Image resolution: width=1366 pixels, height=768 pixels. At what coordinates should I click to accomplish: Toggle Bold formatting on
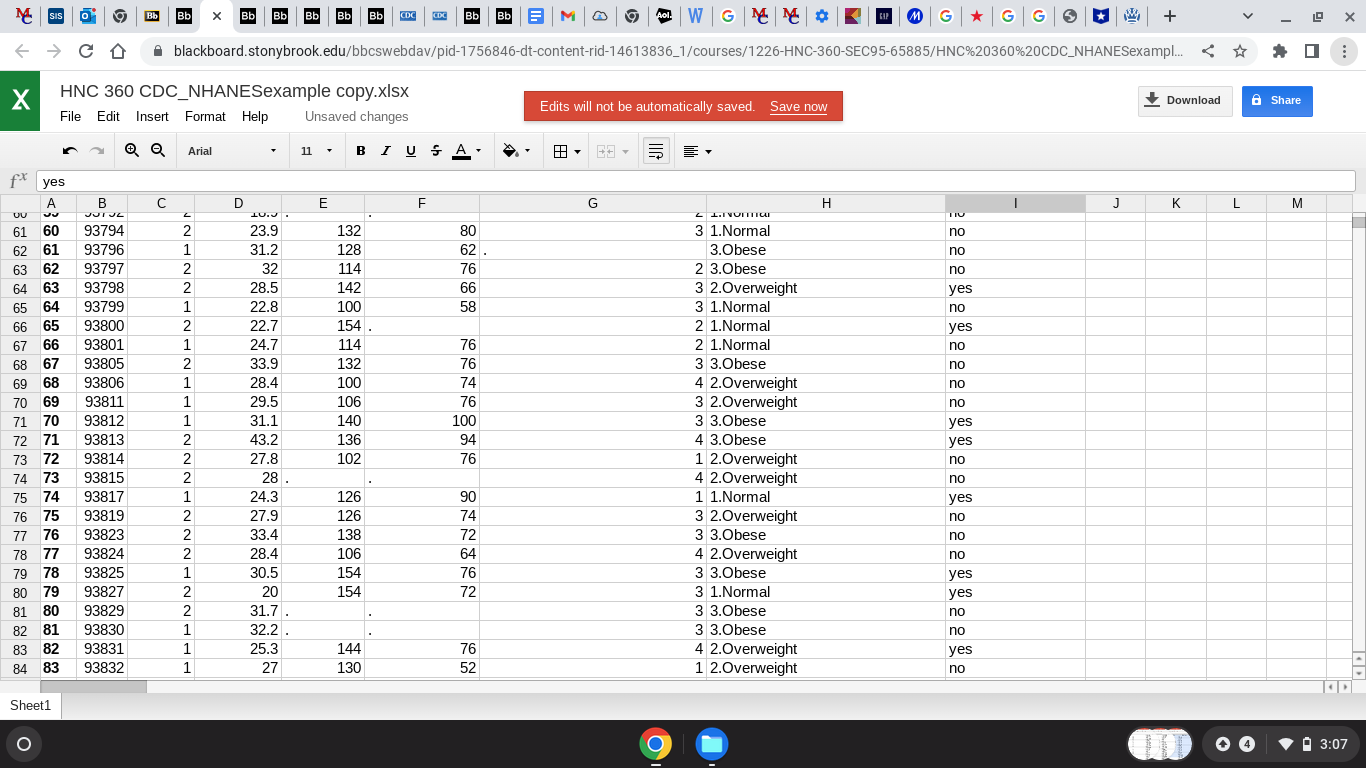[360, 150]
